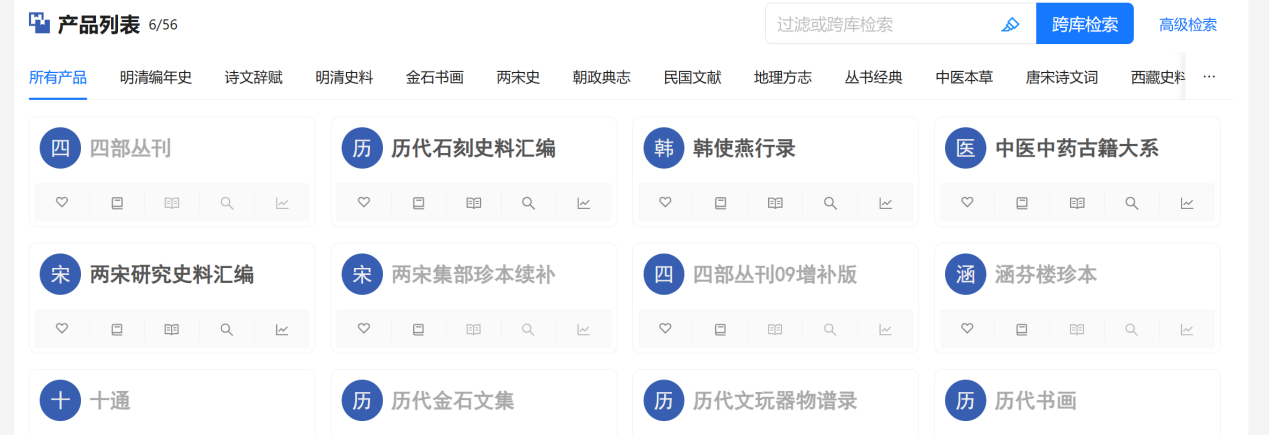Click the book icon on 四部丛刊09增补版 card
The width and height of the screenshot is (1269, 435).
pyautogui.click(x=720, y=329)
